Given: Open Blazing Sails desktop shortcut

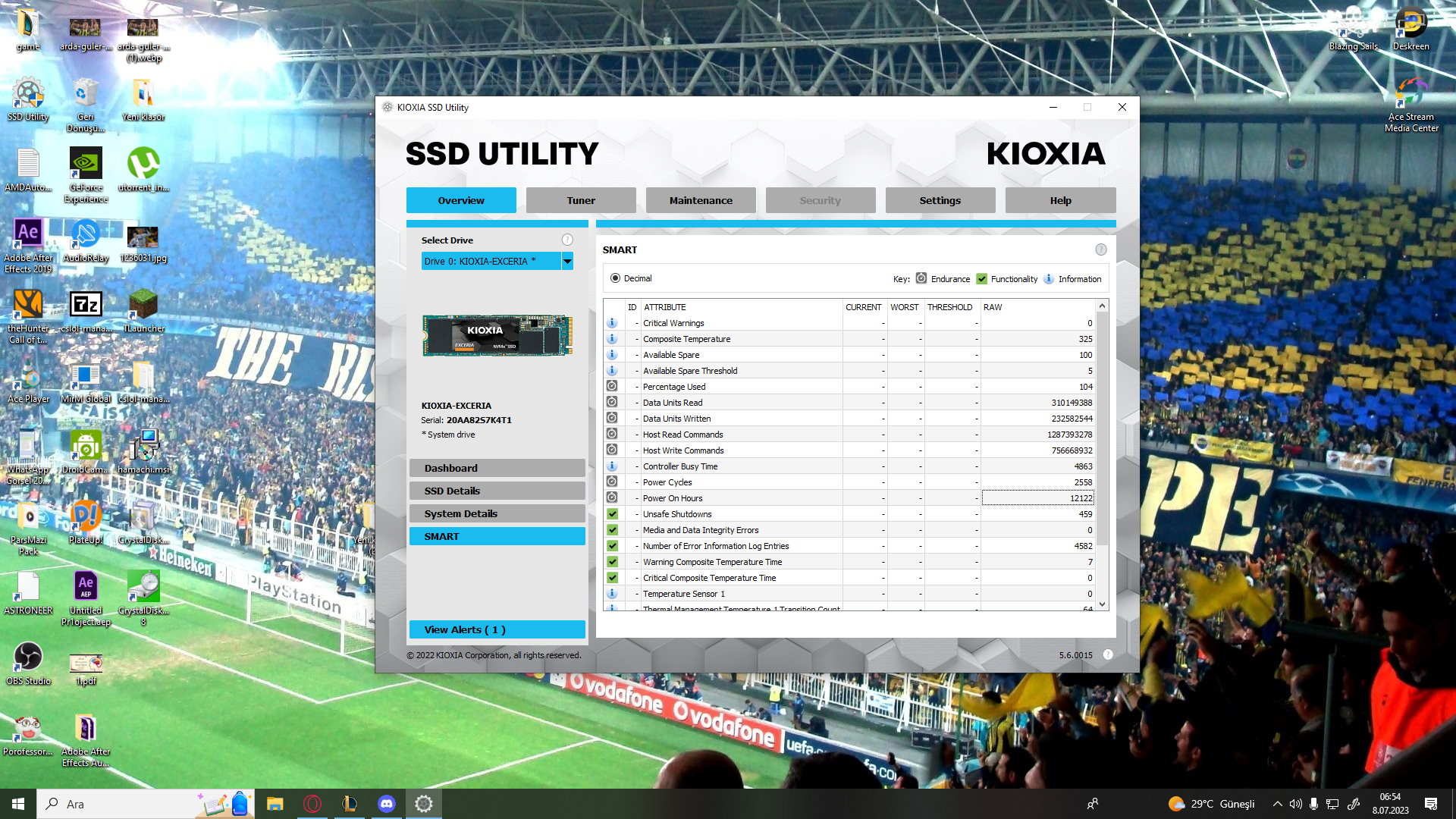Looking at the screenshot, I should point(1354,29).
